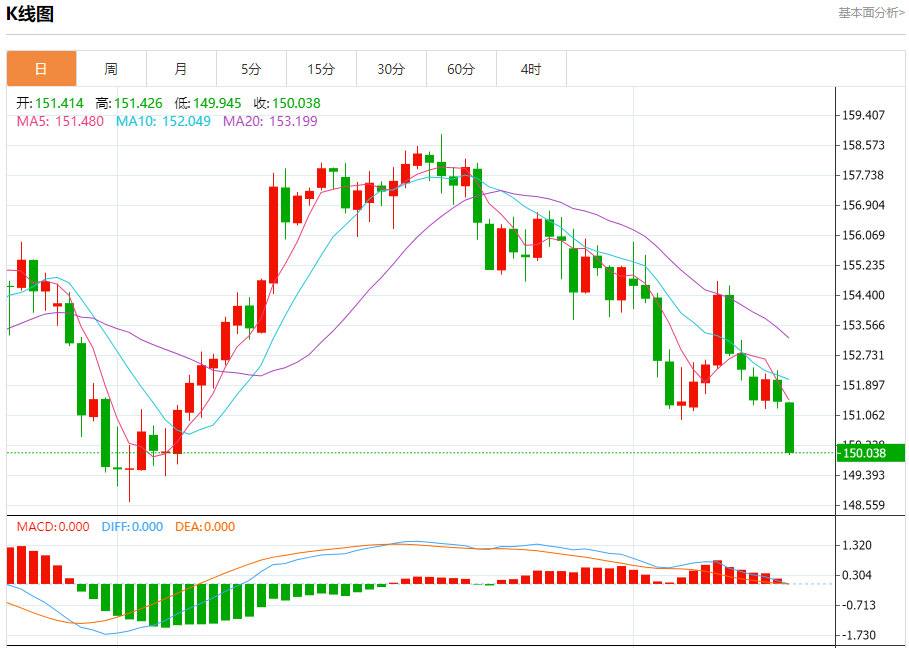909x648 pixels.
Task: Open the 5分 interval tab
Action: 252,69
